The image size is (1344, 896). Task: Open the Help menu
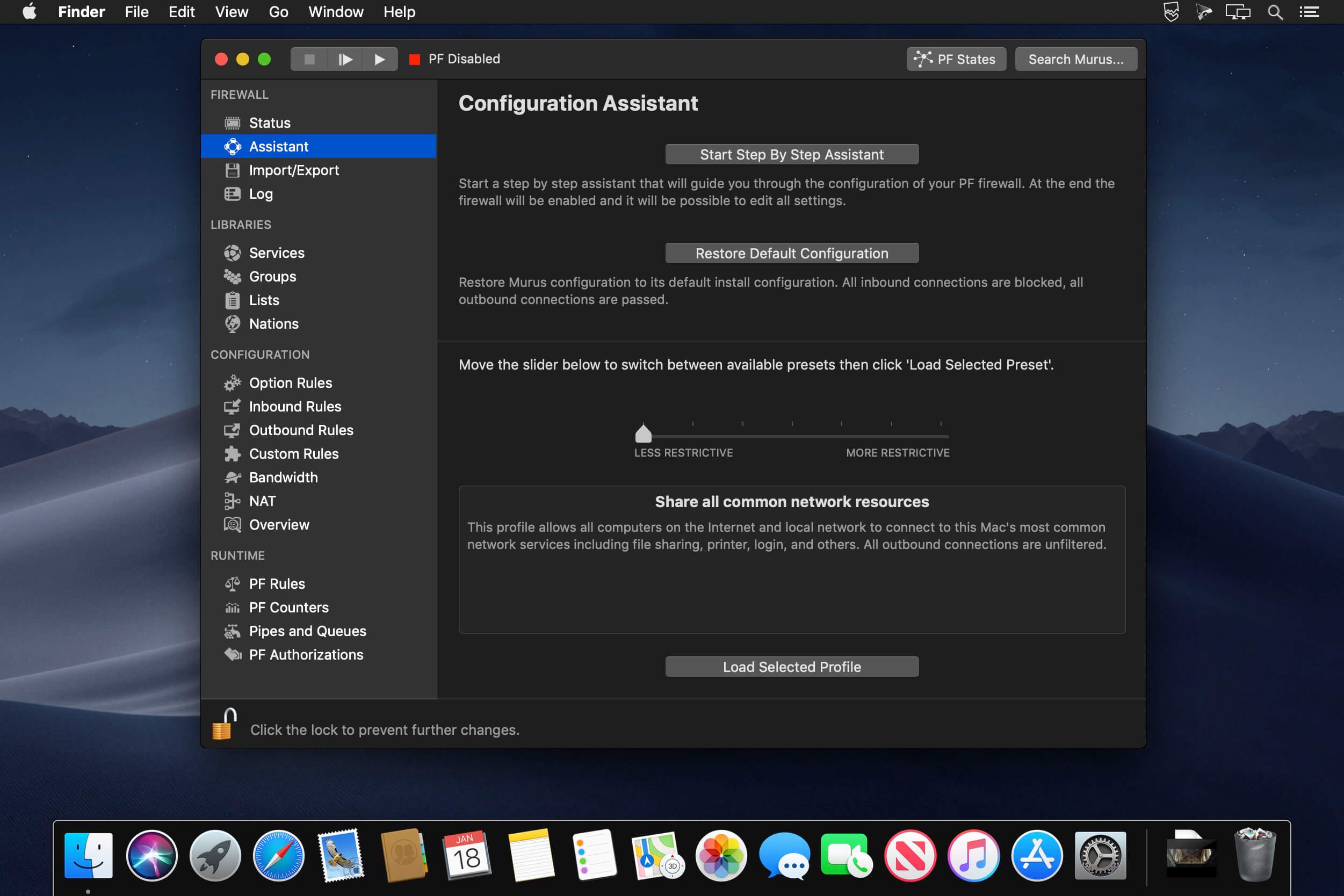pos(399,12)
